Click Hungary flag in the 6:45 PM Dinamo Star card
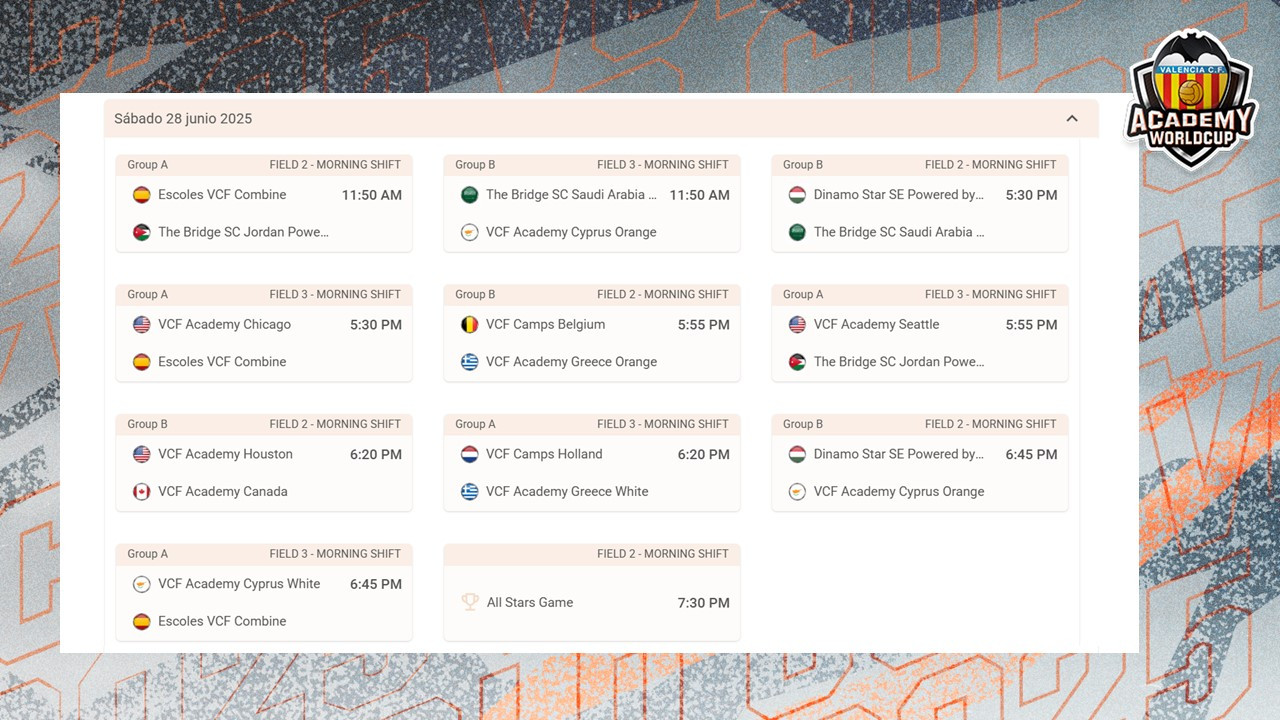 pyautogui.click(x=797, y=454)
